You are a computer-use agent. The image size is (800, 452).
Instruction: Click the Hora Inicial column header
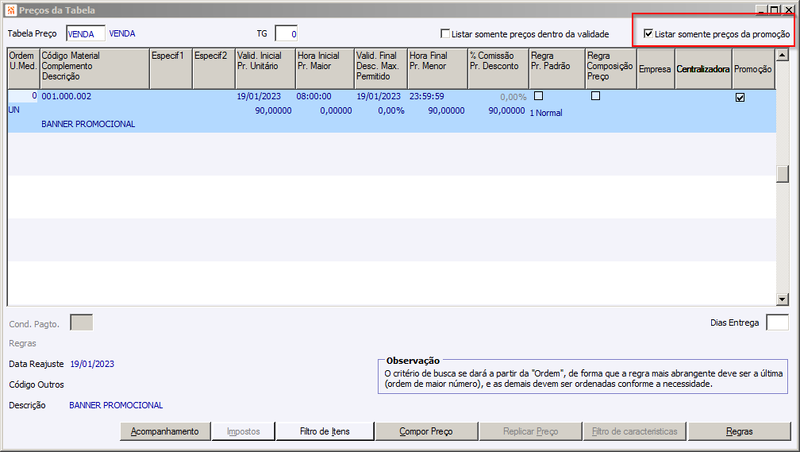tap(325, 69)
